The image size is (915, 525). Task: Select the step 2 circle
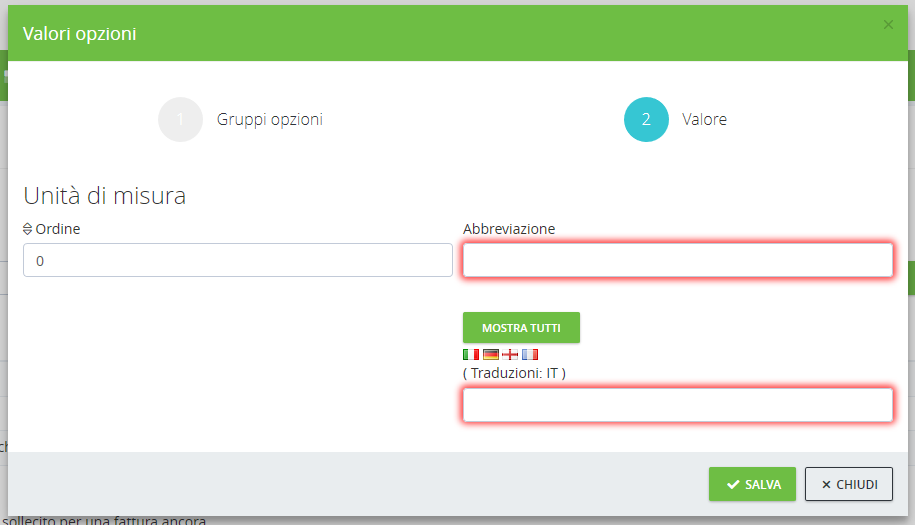[646, 120]
